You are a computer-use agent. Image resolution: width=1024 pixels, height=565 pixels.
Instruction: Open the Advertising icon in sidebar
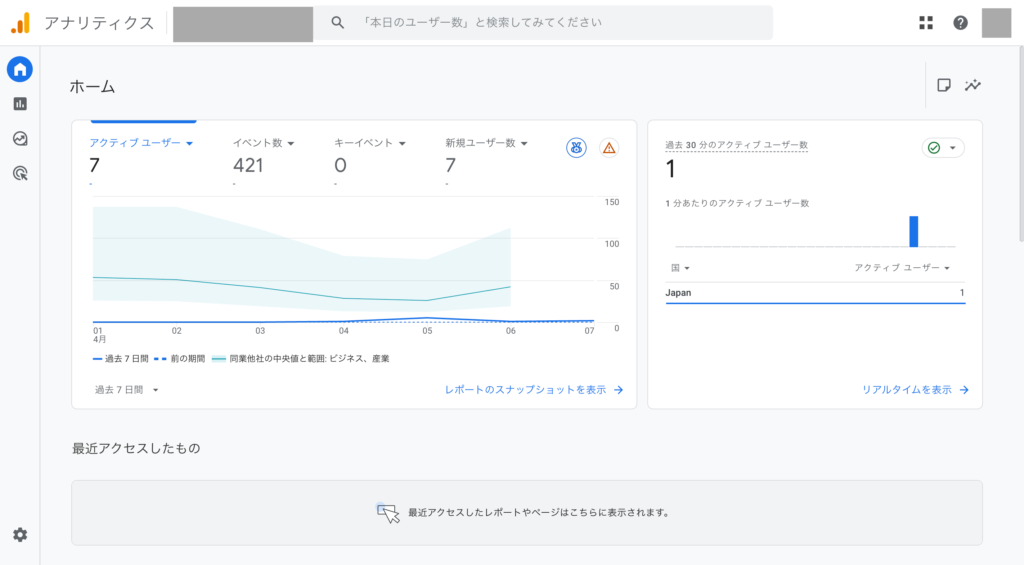[x=20, y=174]
